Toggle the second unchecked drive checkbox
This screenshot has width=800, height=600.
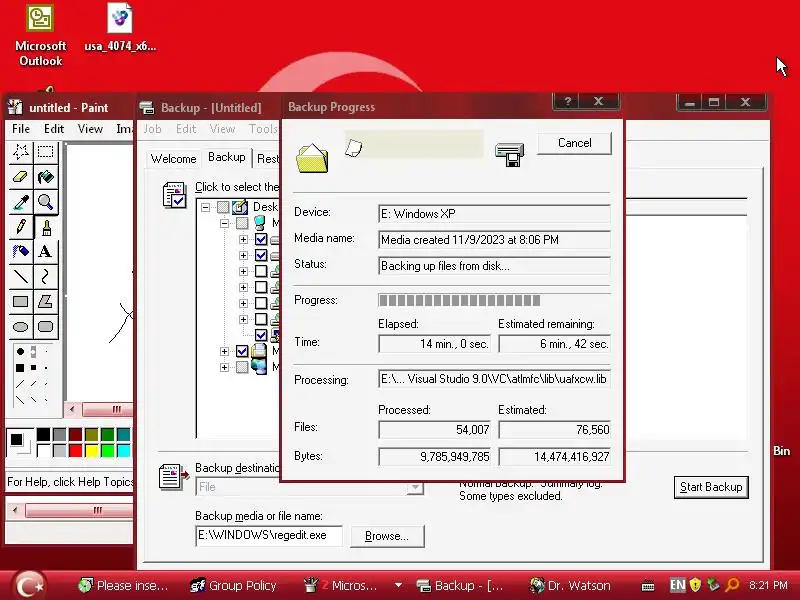coord(261,287)
